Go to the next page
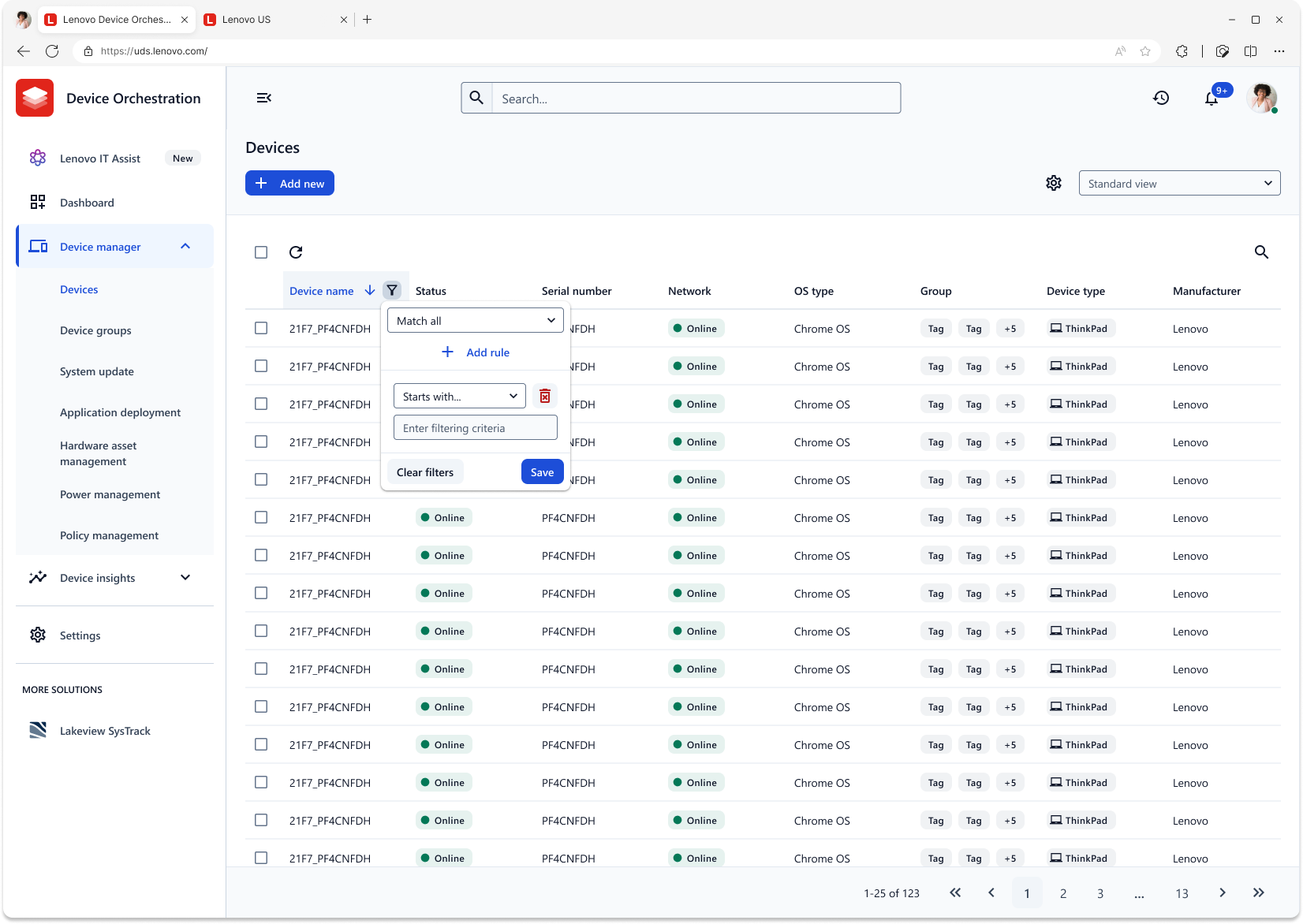 click(1223, 892)
